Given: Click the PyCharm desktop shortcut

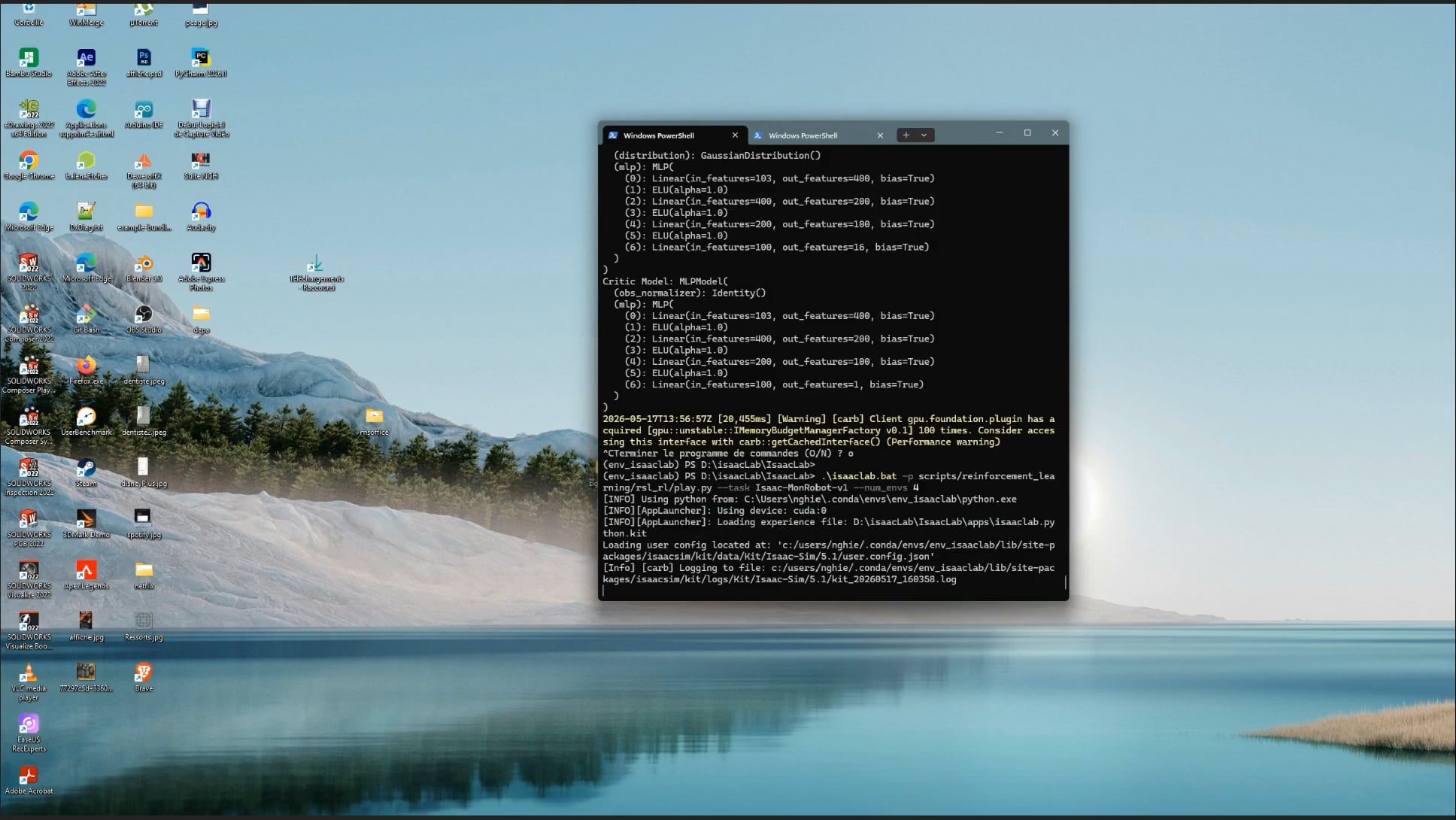Looking at the screenshot, I should click(201, 62).
